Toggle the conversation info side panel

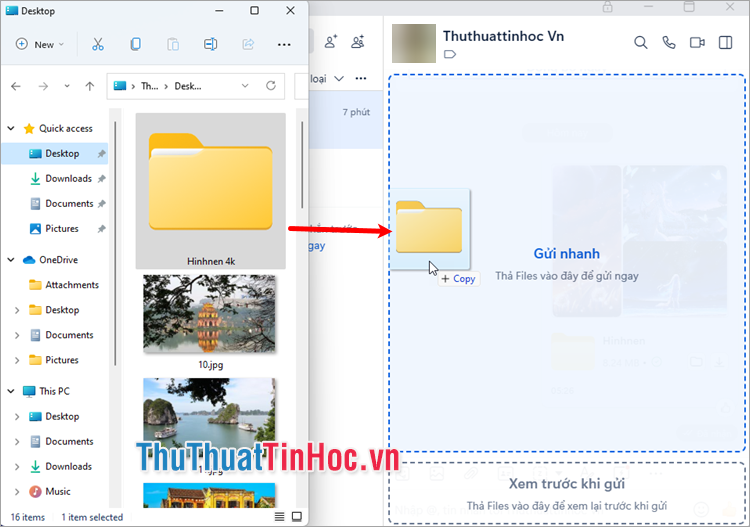(725, 43)
